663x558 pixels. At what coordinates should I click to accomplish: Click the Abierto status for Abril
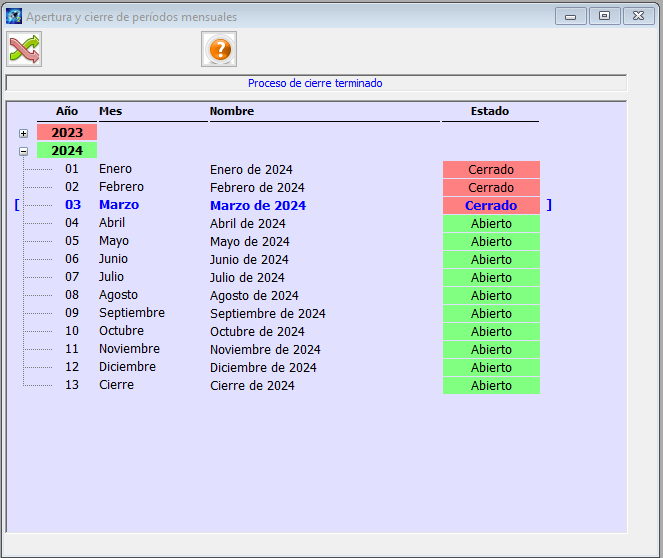[491, 224]
